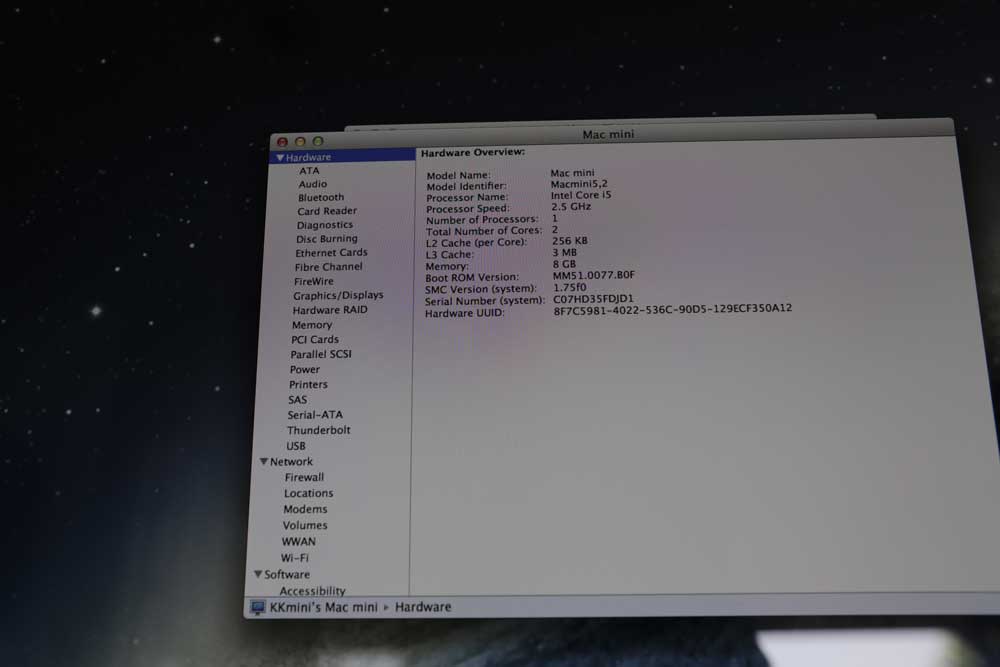Image resolution: width=1000 pixels, height=667 pixels.
Task: Open the FireWire entry
Action: pyautogui.click(x=313, y=282)
